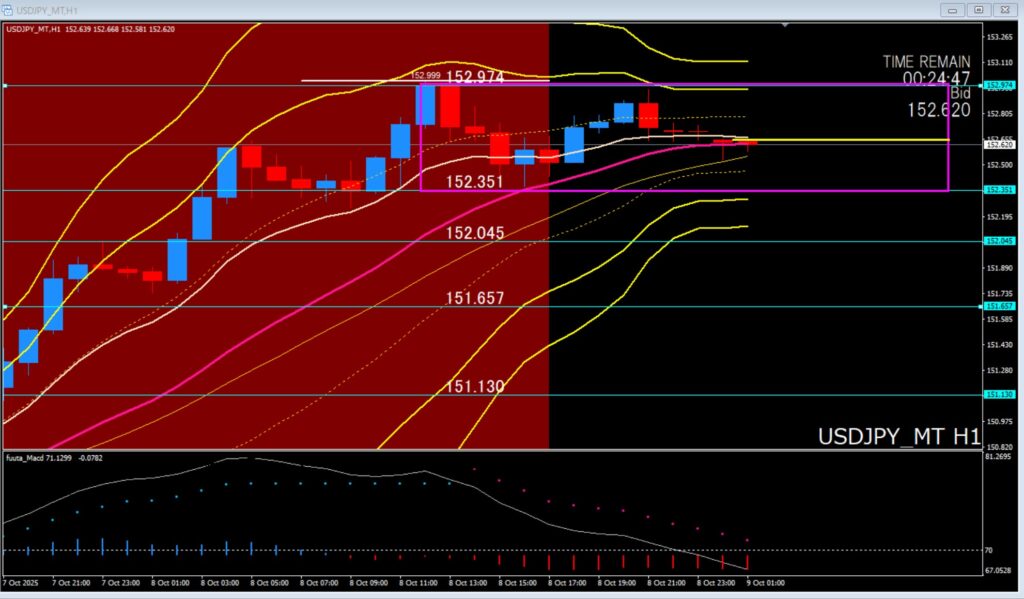Image resolution: width=1024 pixels, height=599 pixels.
Task: Click the 151.130 price tag on right axis
Action: 999,395
